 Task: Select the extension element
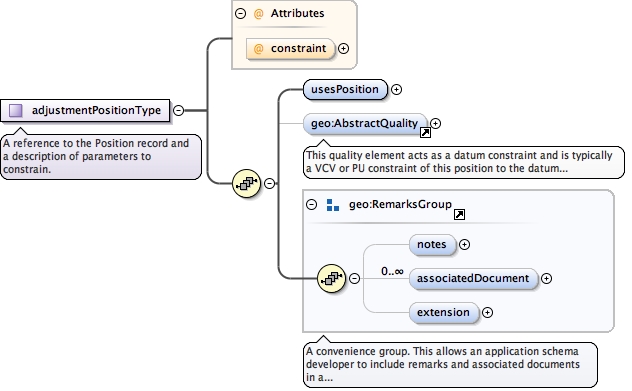[x=444, y=312]
